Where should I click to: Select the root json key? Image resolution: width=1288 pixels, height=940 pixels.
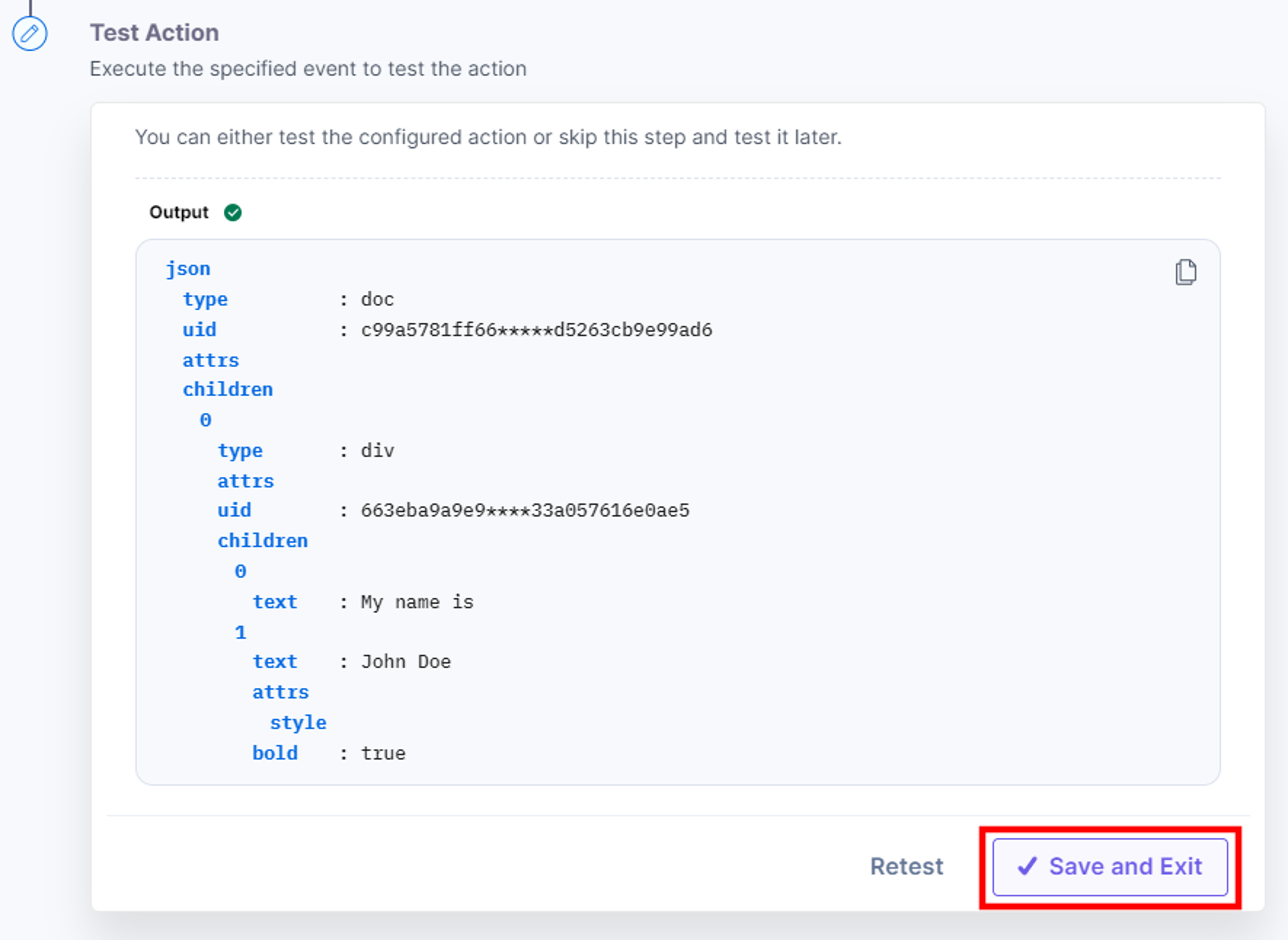point(188,269)
